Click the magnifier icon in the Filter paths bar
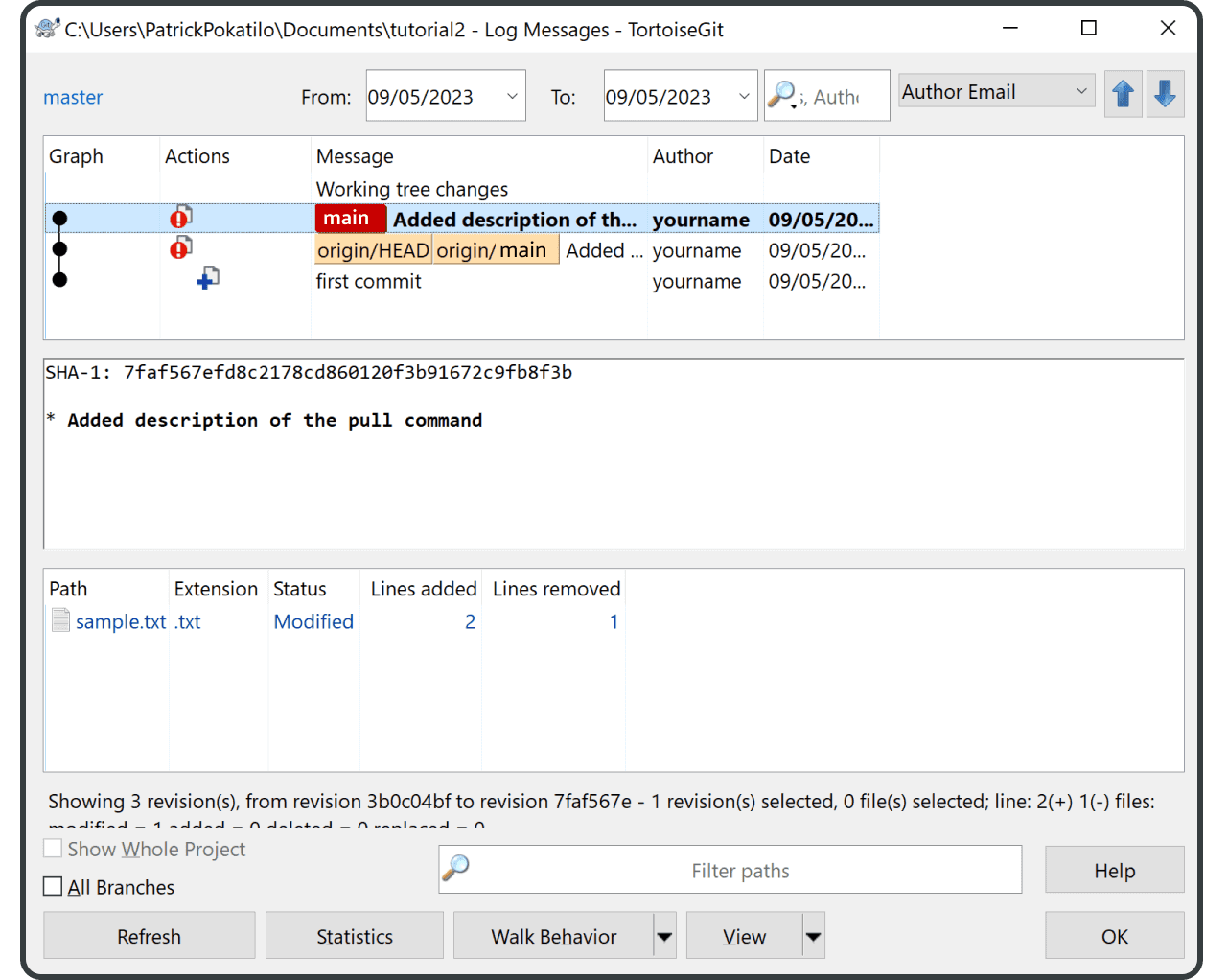 pos(457,868)
